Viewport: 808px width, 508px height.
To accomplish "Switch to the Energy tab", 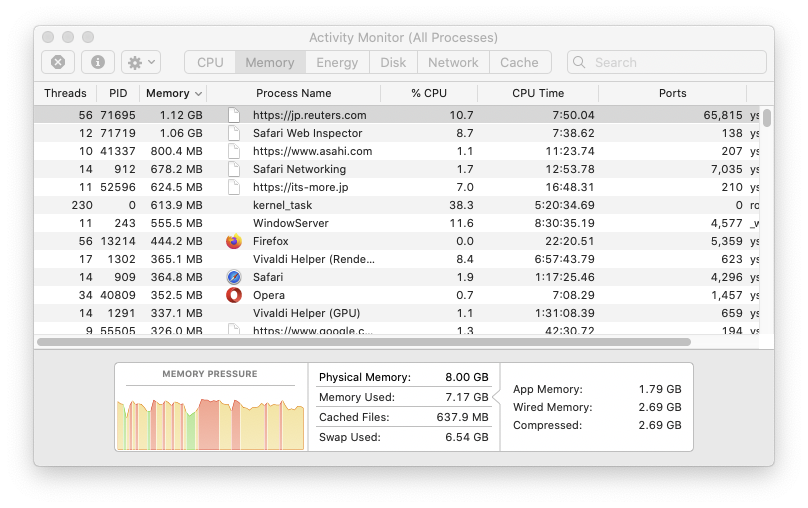I will coord(337,62).
